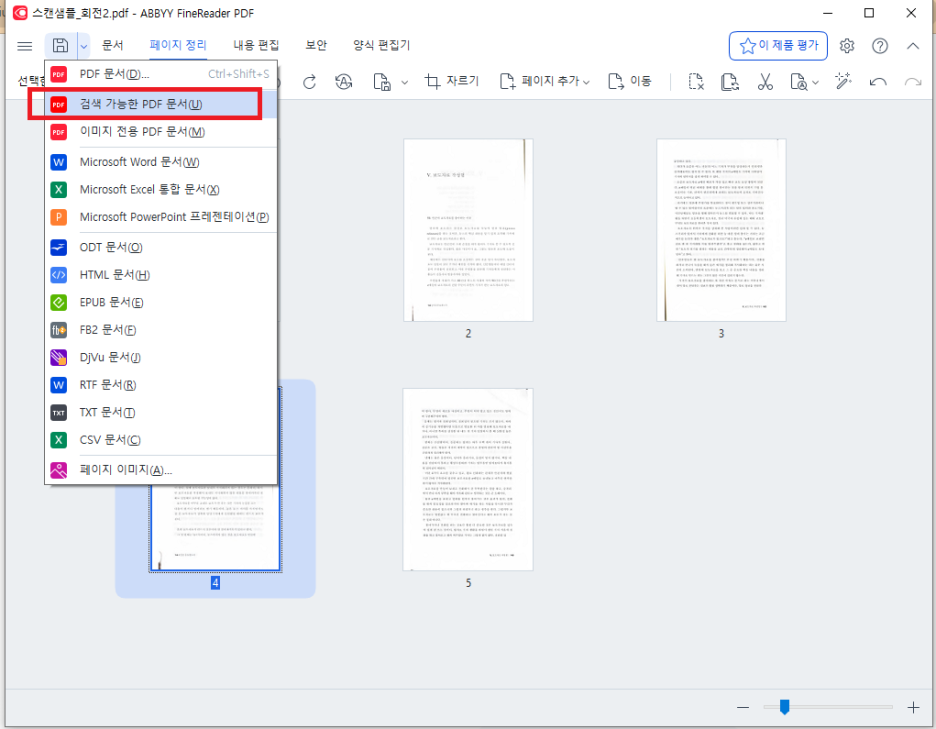The height and width of the screenshot is (729, 936).
Task: Rotate page clockwise icon
Action: click(x=309, y=82)
